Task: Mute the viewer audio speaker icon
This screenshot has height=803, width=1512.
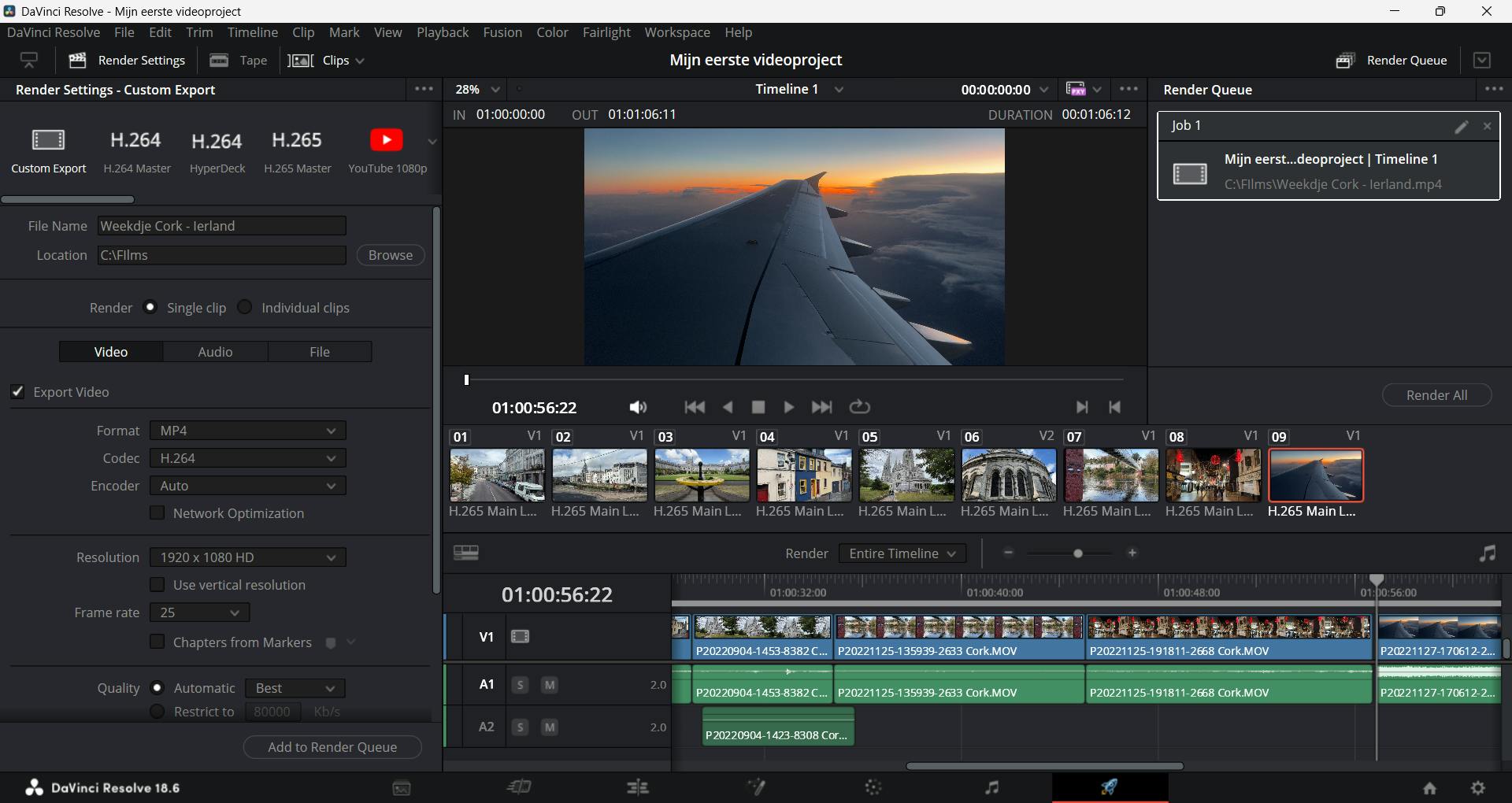Action: tap(638, 407)
